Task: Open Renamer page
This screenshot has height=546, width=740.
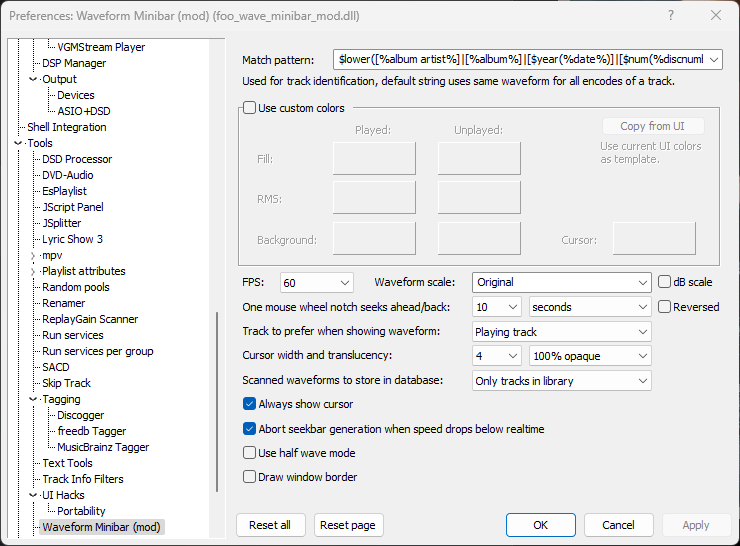Action: [63, 303]
